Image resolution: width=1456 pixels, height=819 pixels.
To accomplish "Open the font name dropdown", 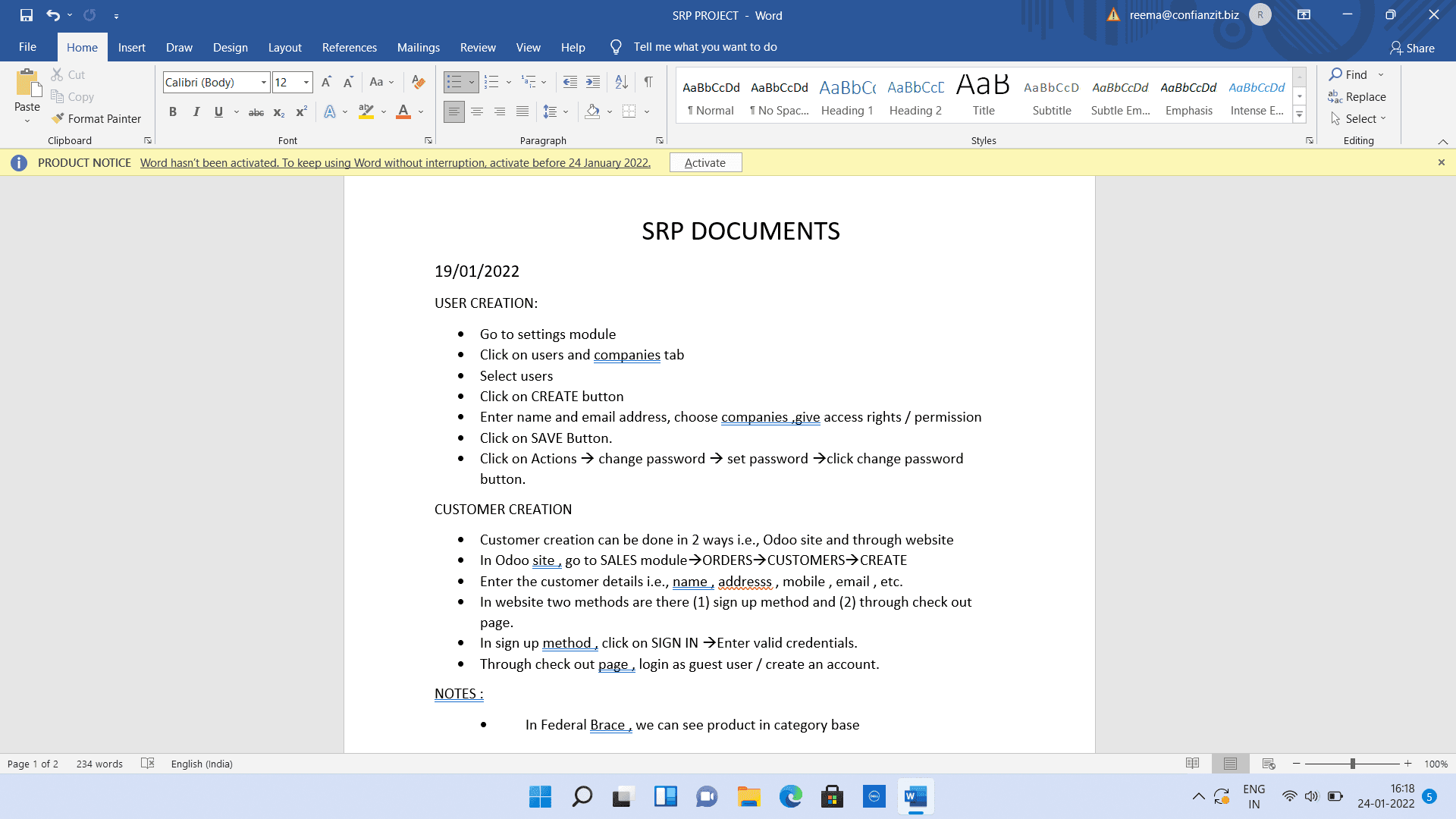I will coord(264,83).
